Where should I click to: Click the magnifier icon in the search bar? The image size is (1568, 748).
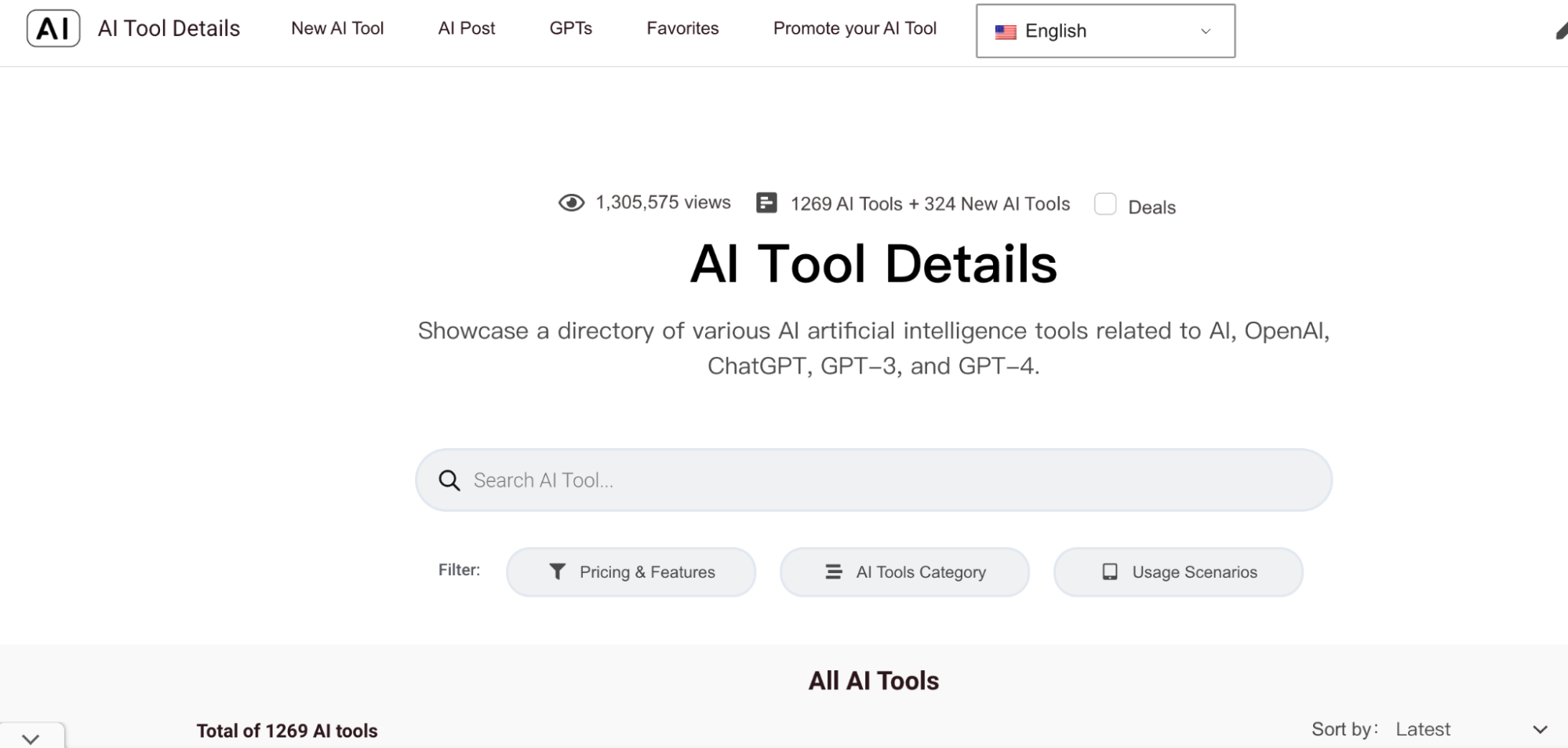coord(449,479)
